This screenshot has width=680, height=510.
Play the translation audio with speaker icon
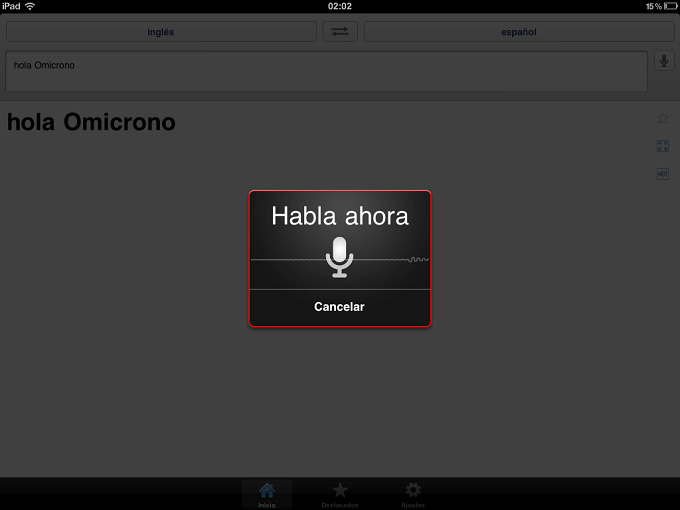662,174
